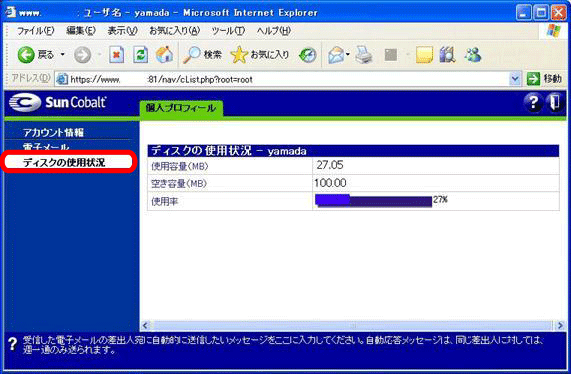Click the Refresh page icon

(x=141, y=55)
